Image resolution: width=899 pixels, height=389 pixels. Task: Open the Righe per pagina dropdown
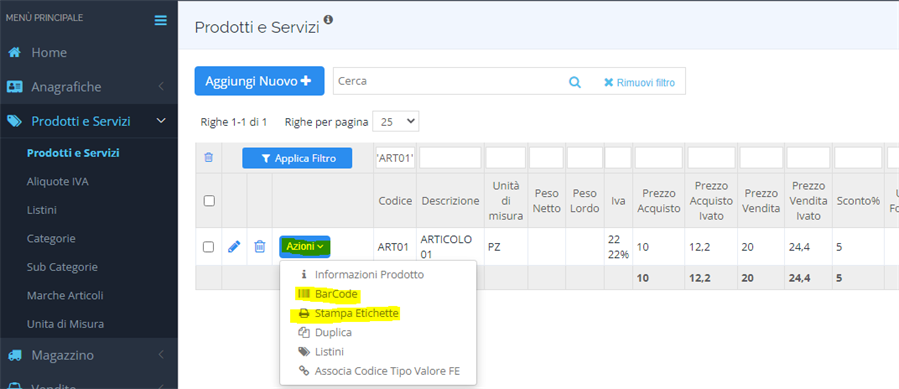(x=396, y=122)
